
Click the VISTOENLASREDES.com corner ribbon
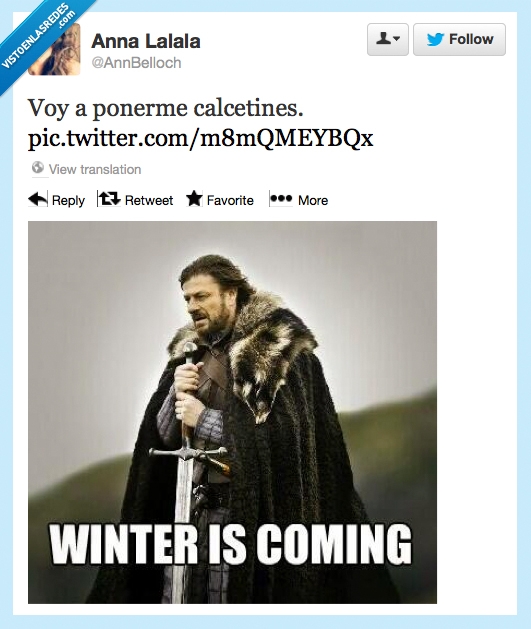[40, 38]
